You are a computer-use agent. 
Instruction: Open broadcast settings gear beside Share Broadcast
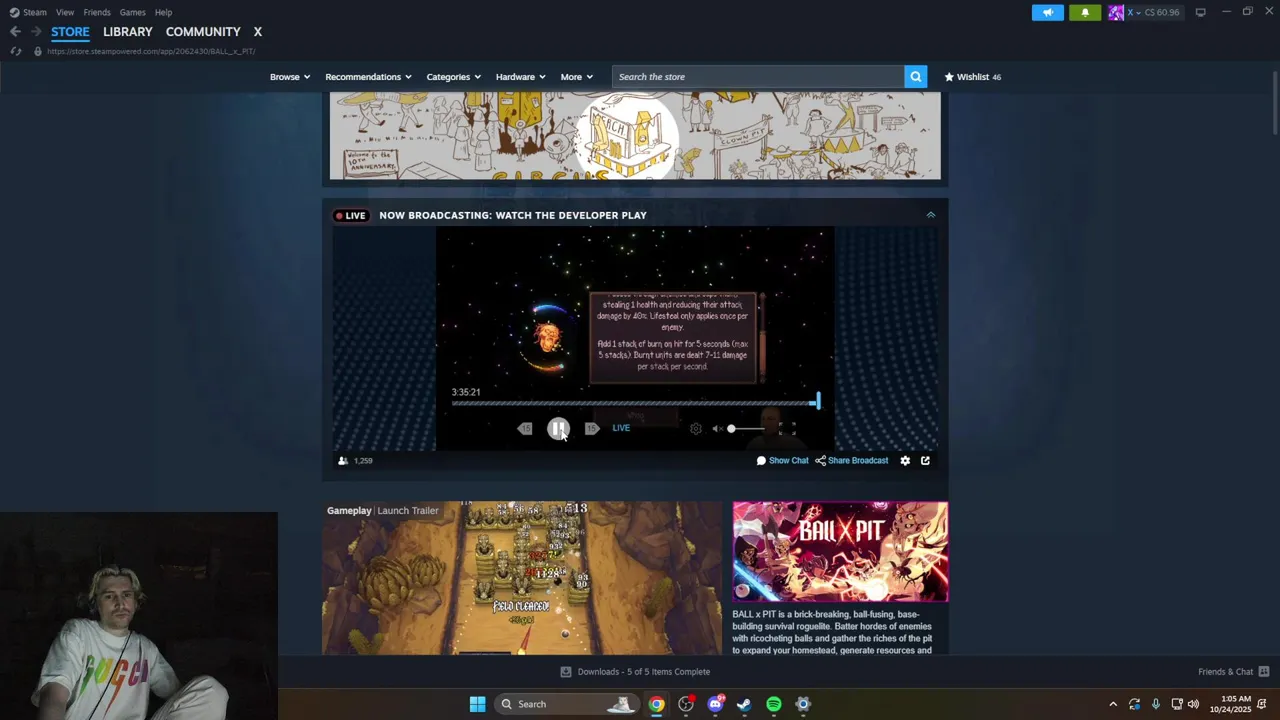pyautogui.click(x=905, y=461)
